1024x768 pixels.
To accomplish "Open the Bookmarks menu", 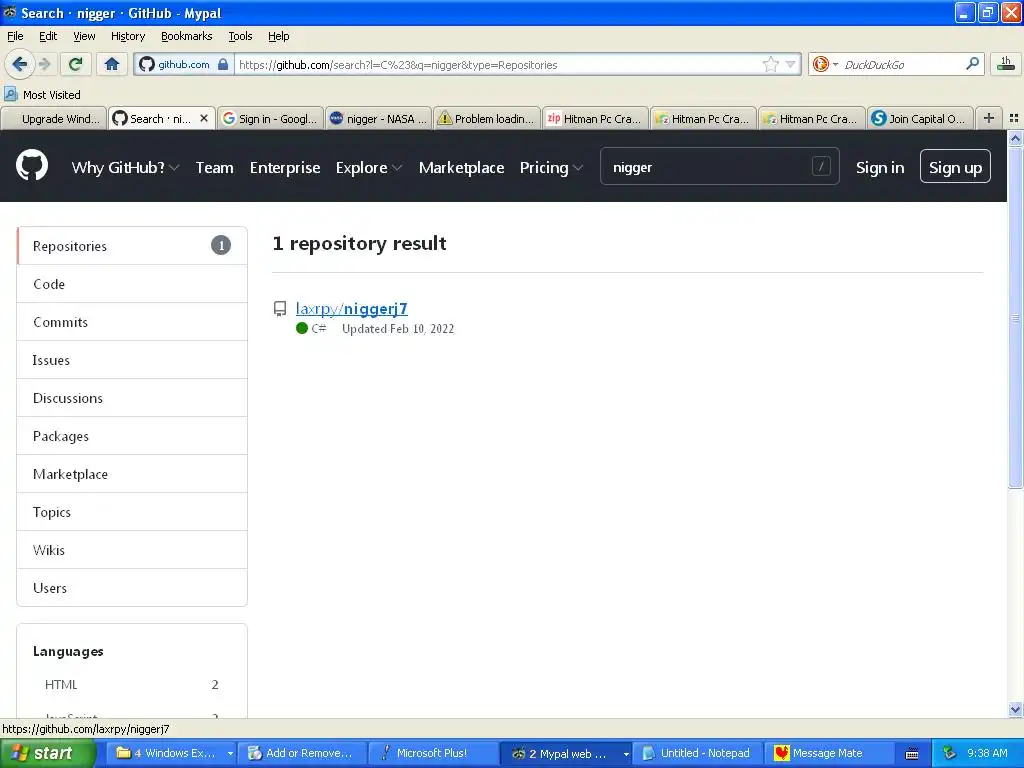I will (x=187, y=36).
